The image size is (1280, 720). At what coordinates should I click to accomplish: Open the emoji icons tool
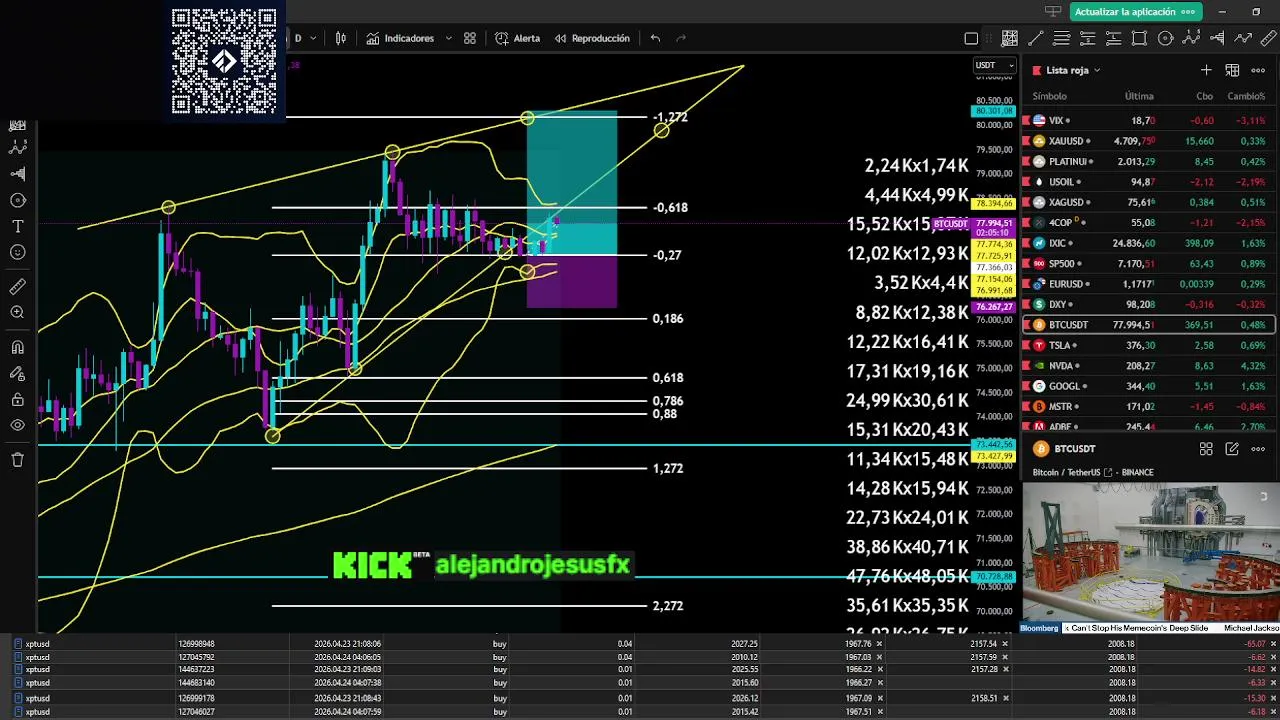click(17, 253)
